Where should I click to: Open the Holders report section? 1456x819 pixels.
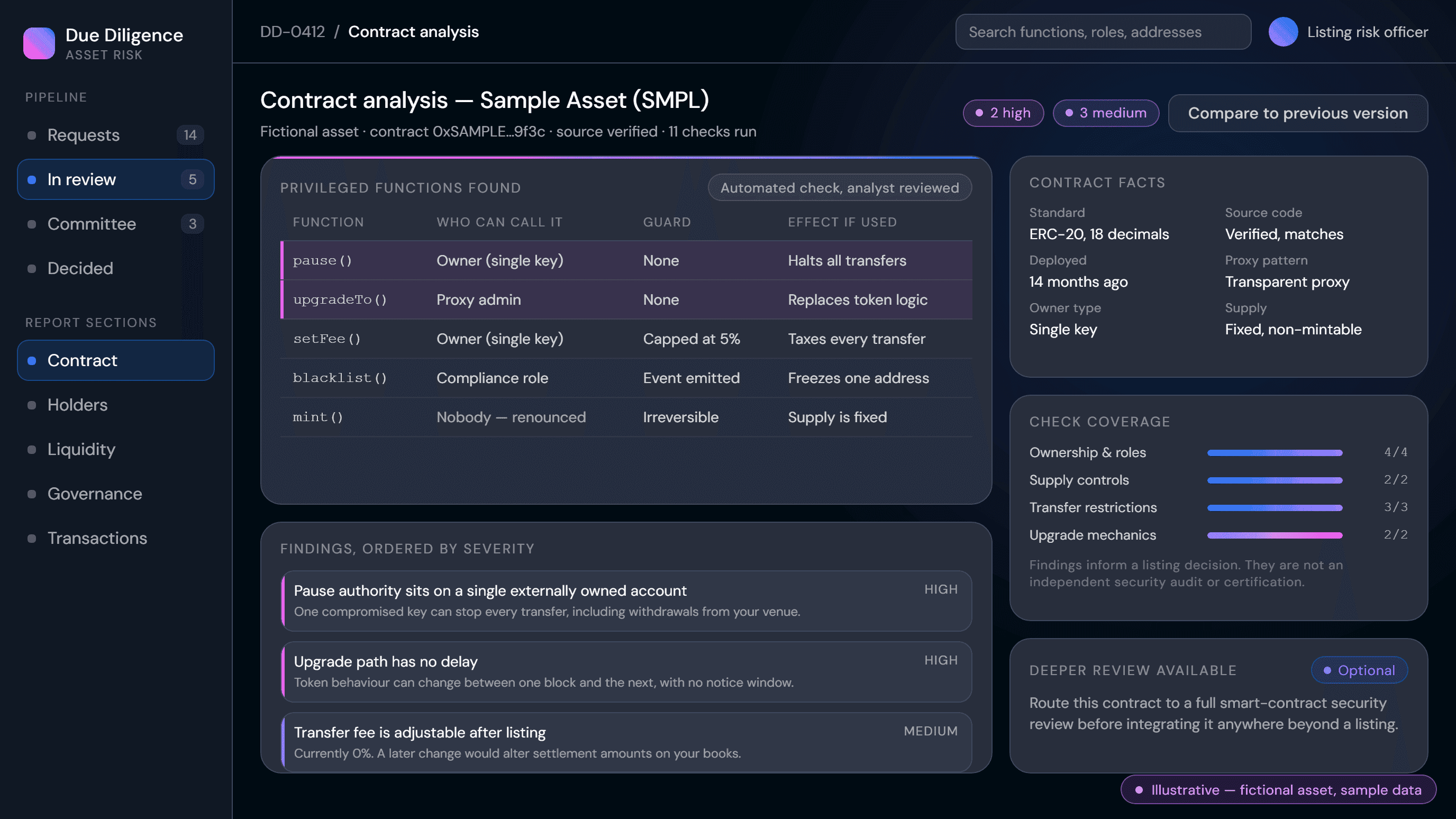[x=116, y=405]
